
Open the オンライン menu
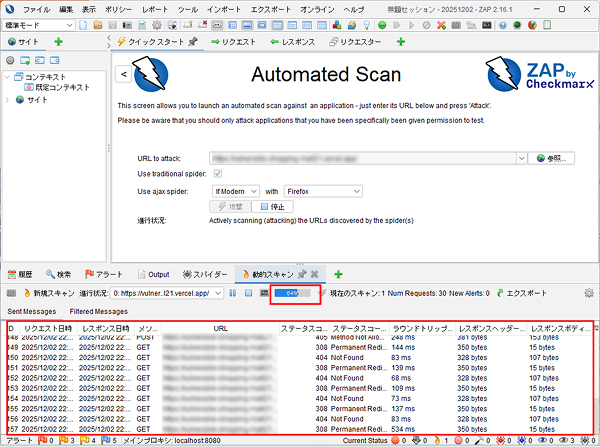[x=317, y=9]
